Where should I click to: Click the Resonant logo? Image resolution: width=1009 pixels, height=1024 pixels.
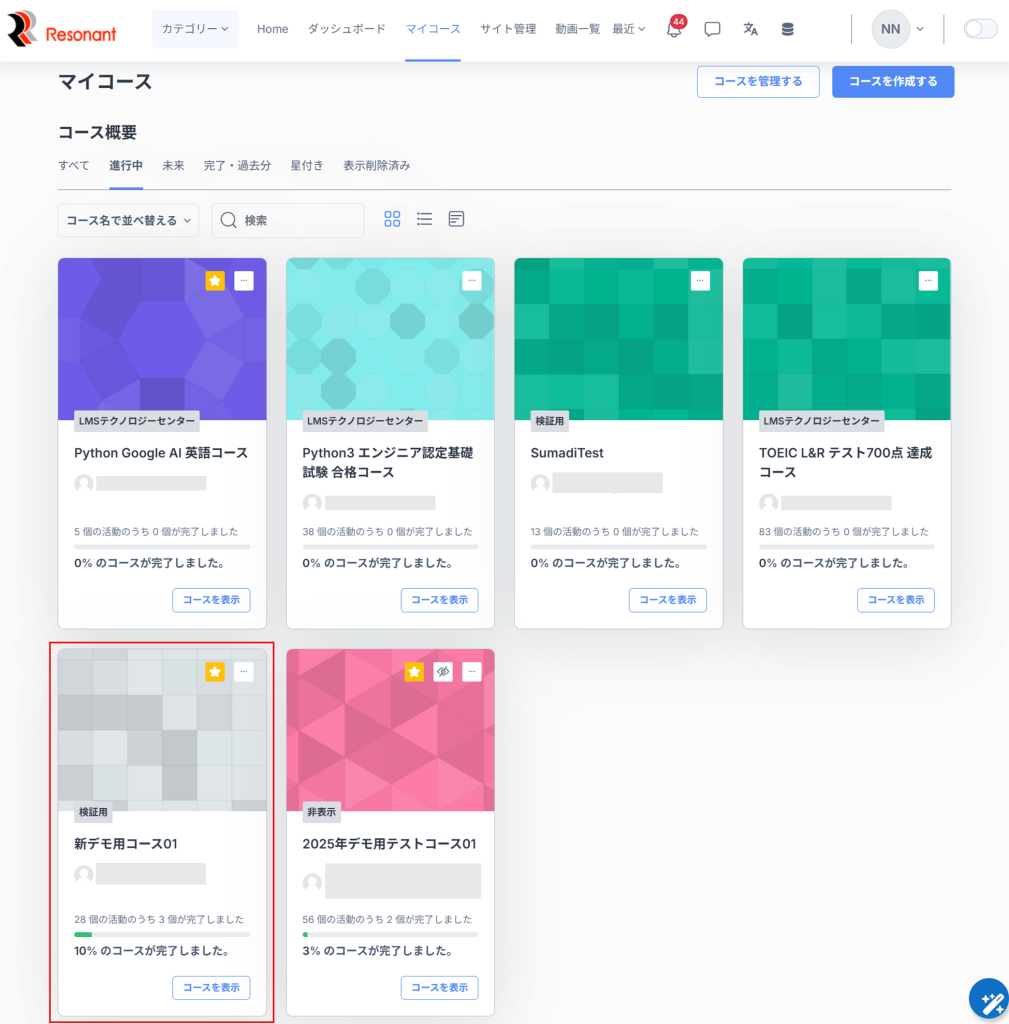tap(62, 30)
